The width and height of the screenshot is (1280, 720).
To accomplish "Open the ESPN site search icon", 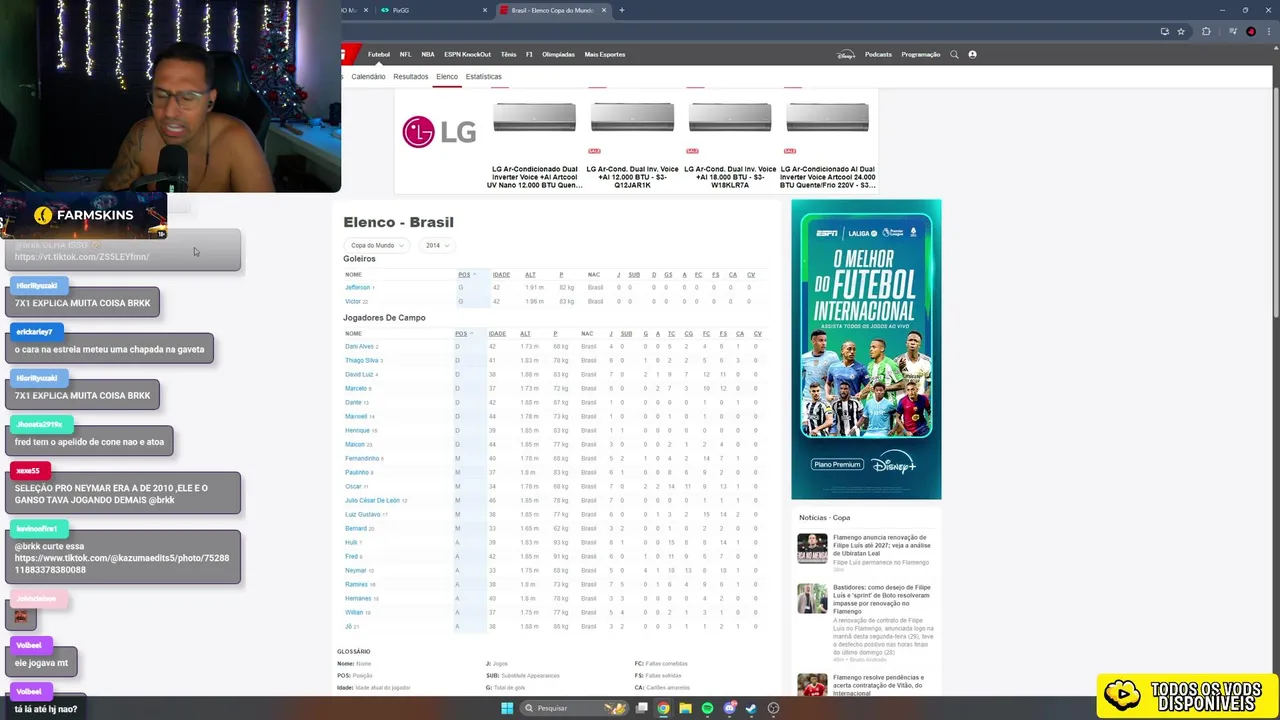I will click(x=954, y=54).
